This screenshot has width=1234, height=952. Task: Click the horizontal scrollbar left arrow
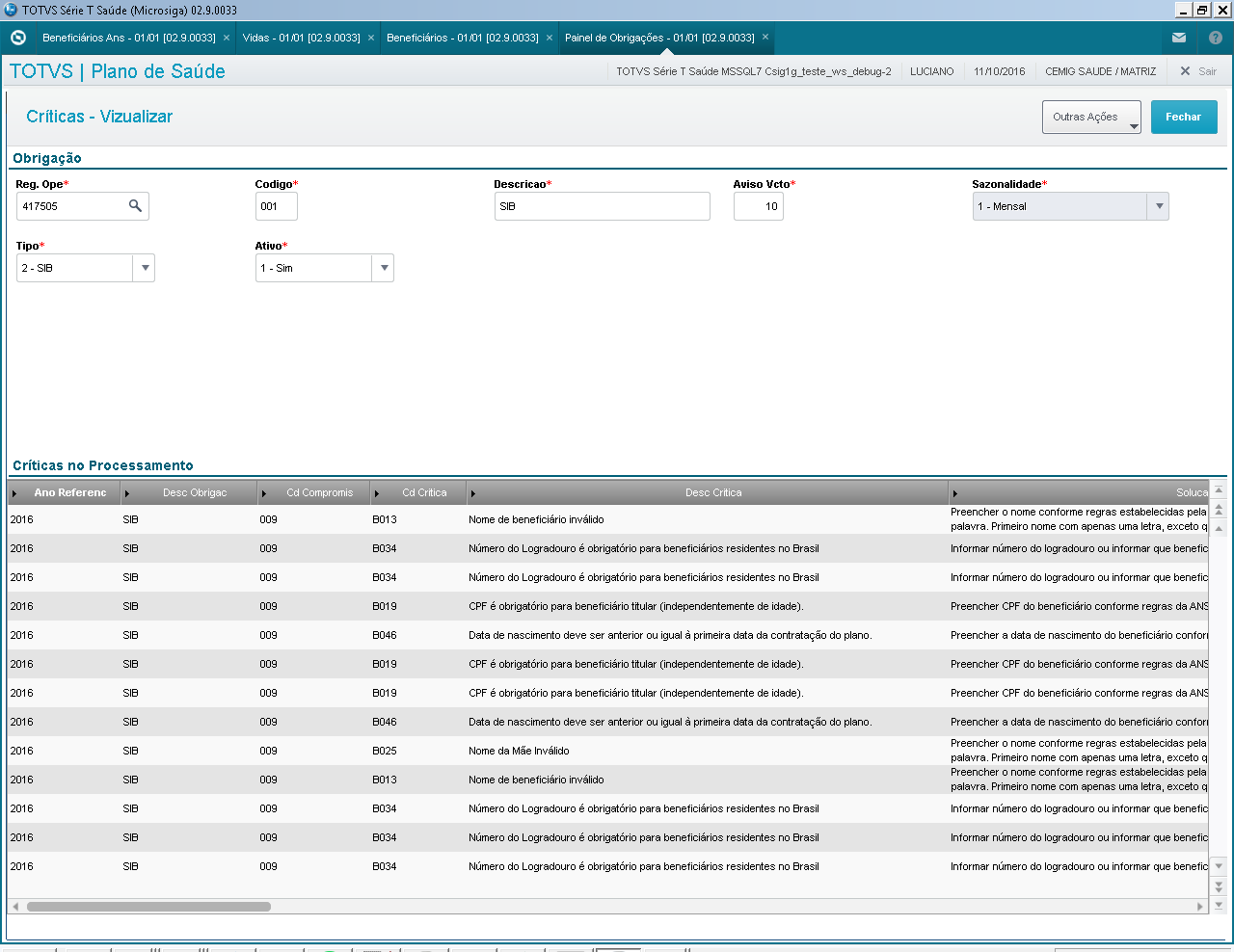click(15, 907)
